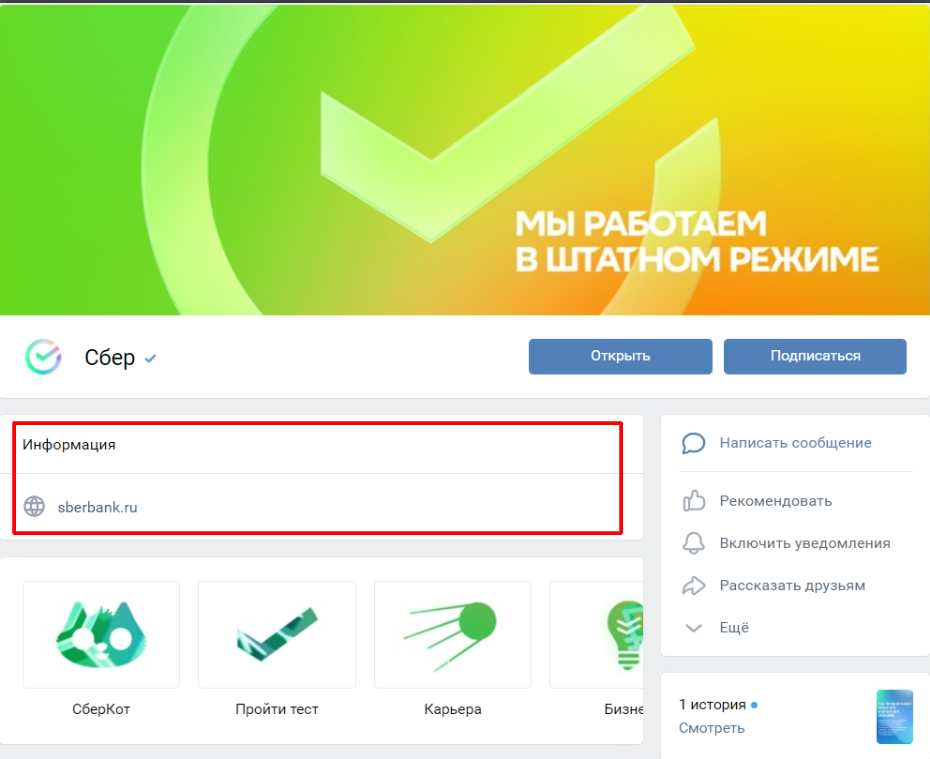This screenshot has width=930, height=759.
Task: Click the globe icon next to sberbank.ru
Action: (x=36, y=507)
